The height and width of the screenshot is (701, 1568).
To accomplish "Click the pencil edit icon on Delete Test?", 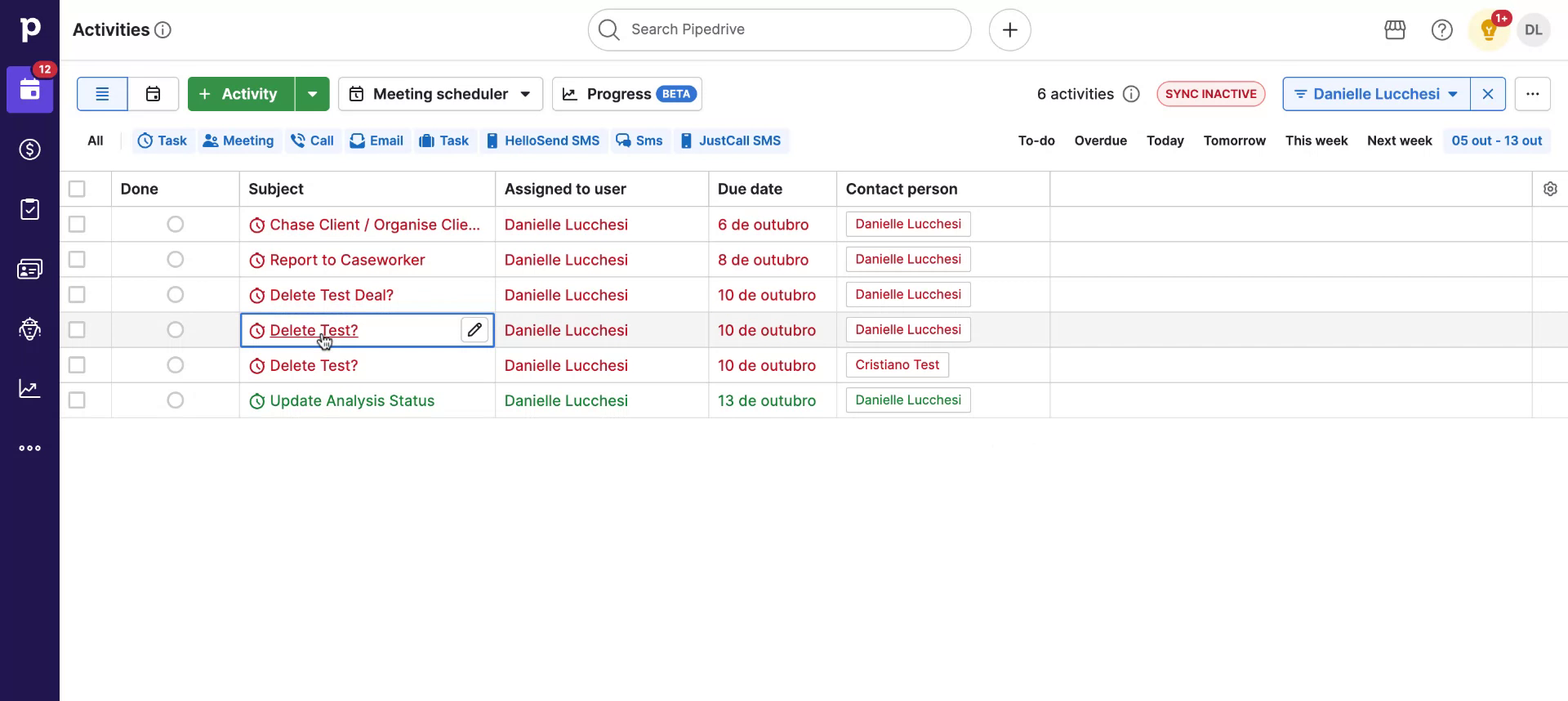I will click(x=474, y=330).
